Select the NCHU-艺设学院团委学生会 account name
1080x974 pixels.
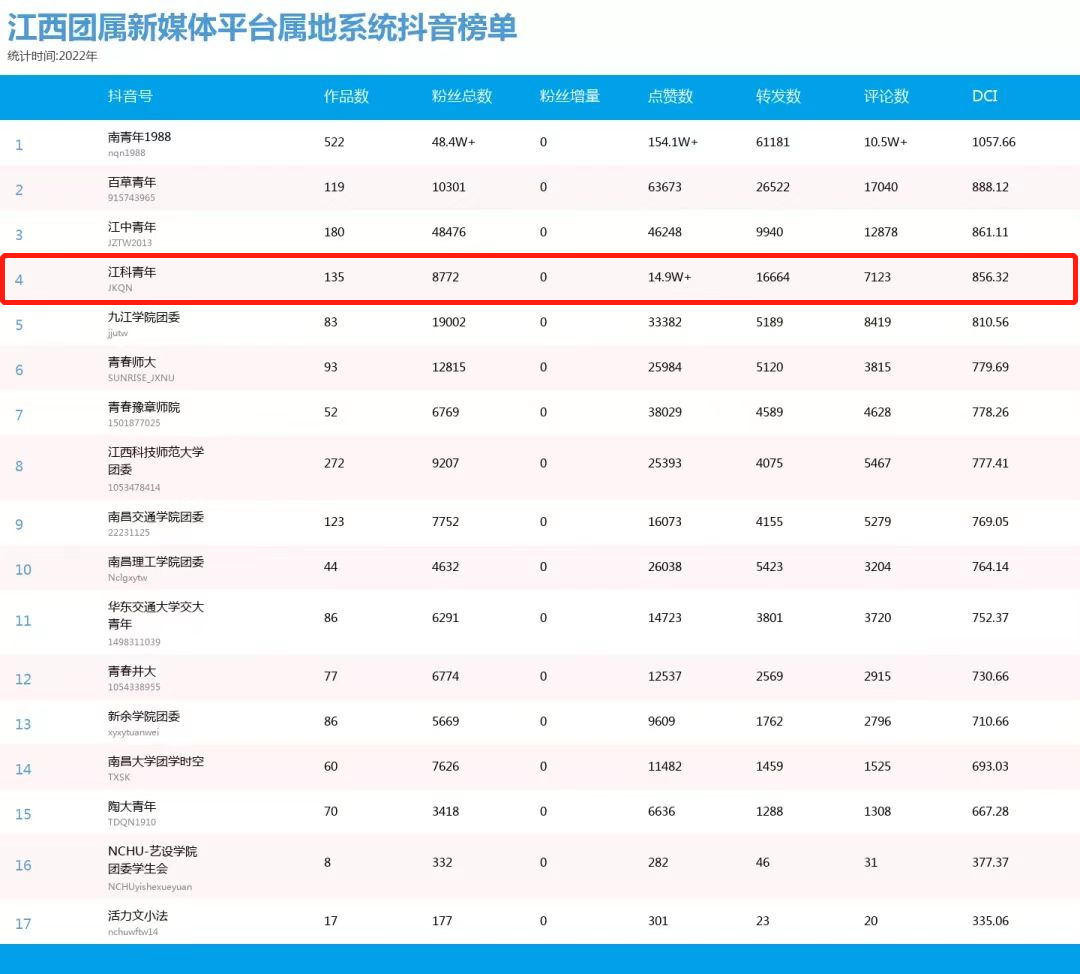(152, 860)
